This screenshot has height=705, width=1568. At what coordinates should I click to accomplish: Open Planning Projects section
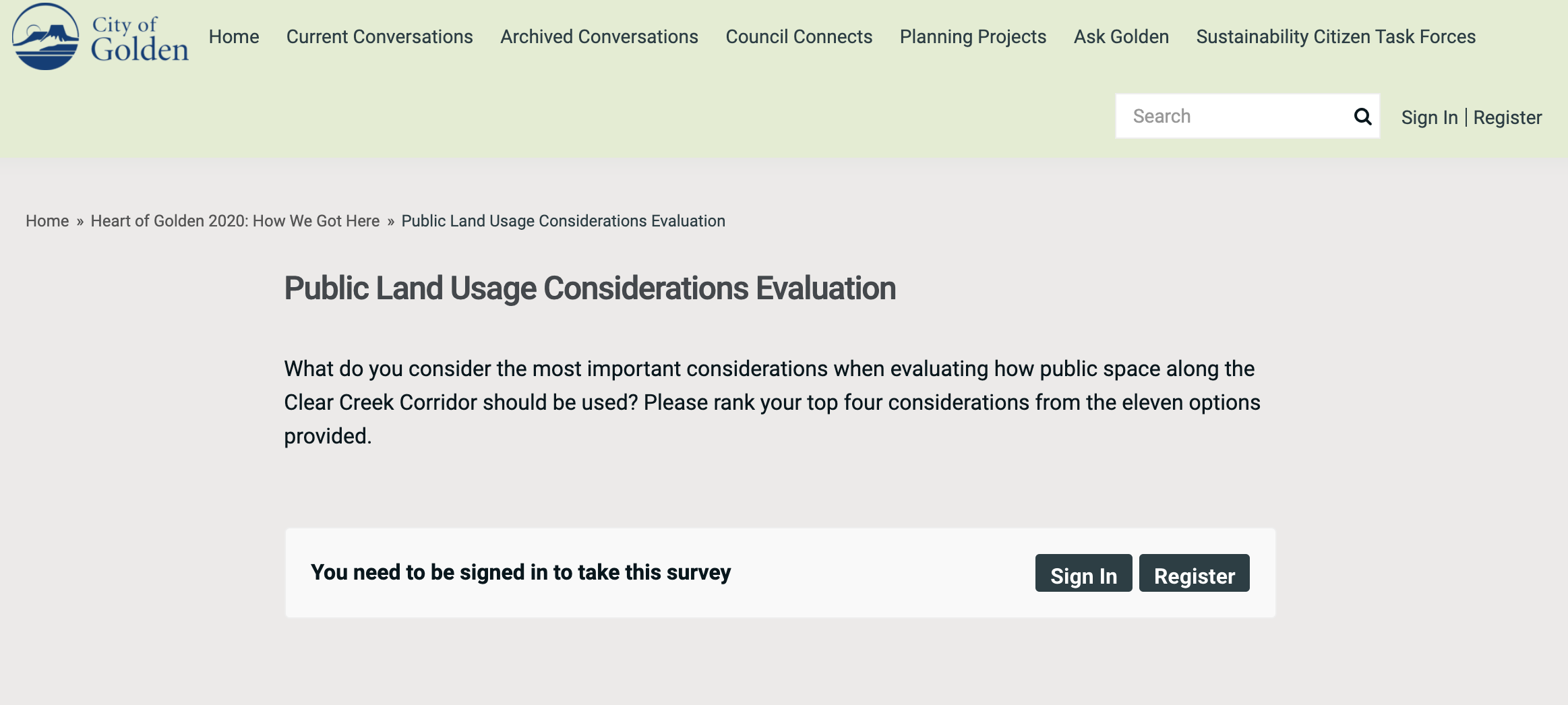point(973,36)
